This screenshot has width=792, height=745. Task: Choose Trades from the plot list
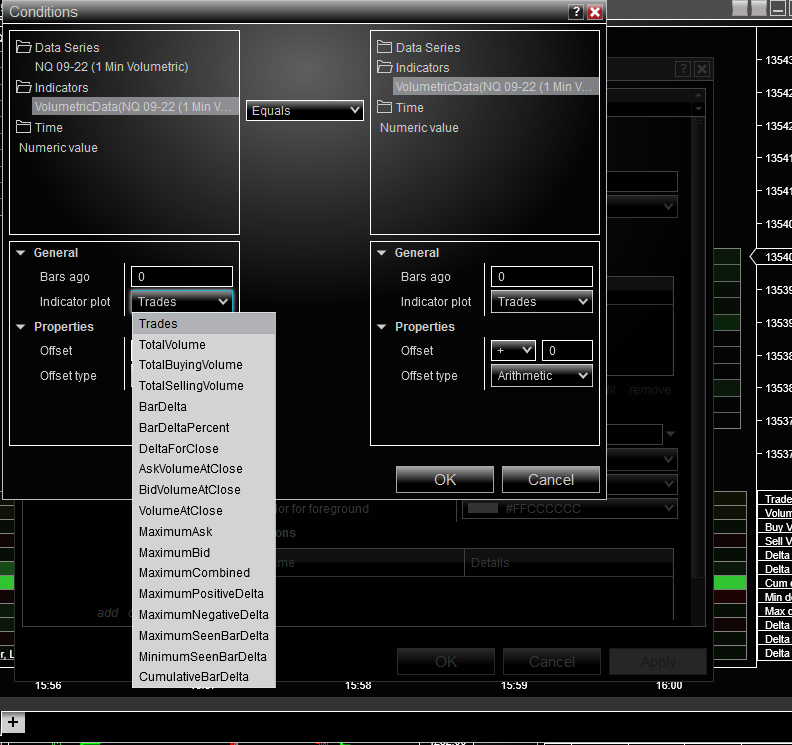point(204,323)
